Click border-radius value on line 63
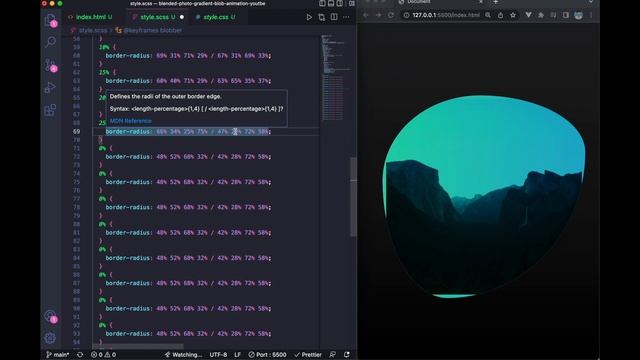 (x=213, y=81)
